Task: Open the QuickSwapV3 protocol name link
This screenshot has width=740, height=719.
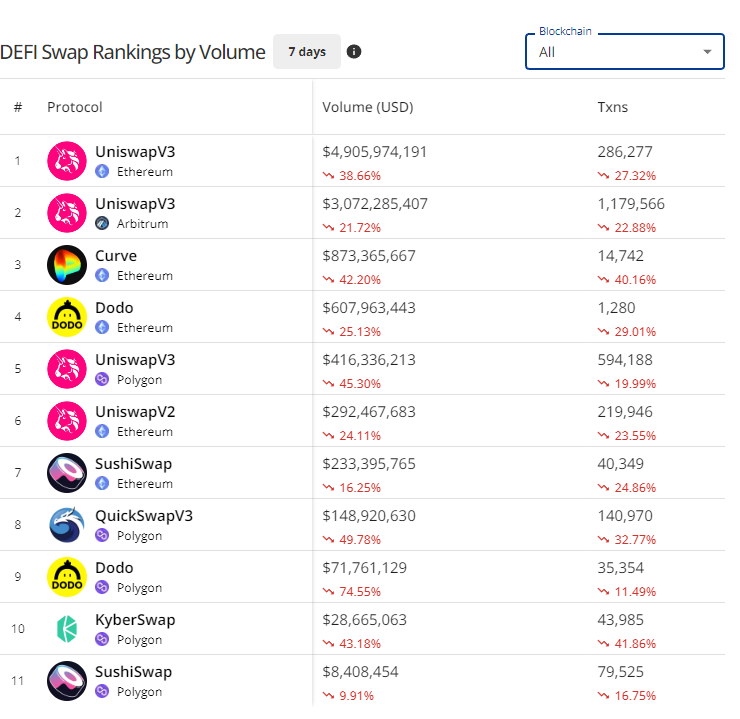Action: [x=144, y=516]
